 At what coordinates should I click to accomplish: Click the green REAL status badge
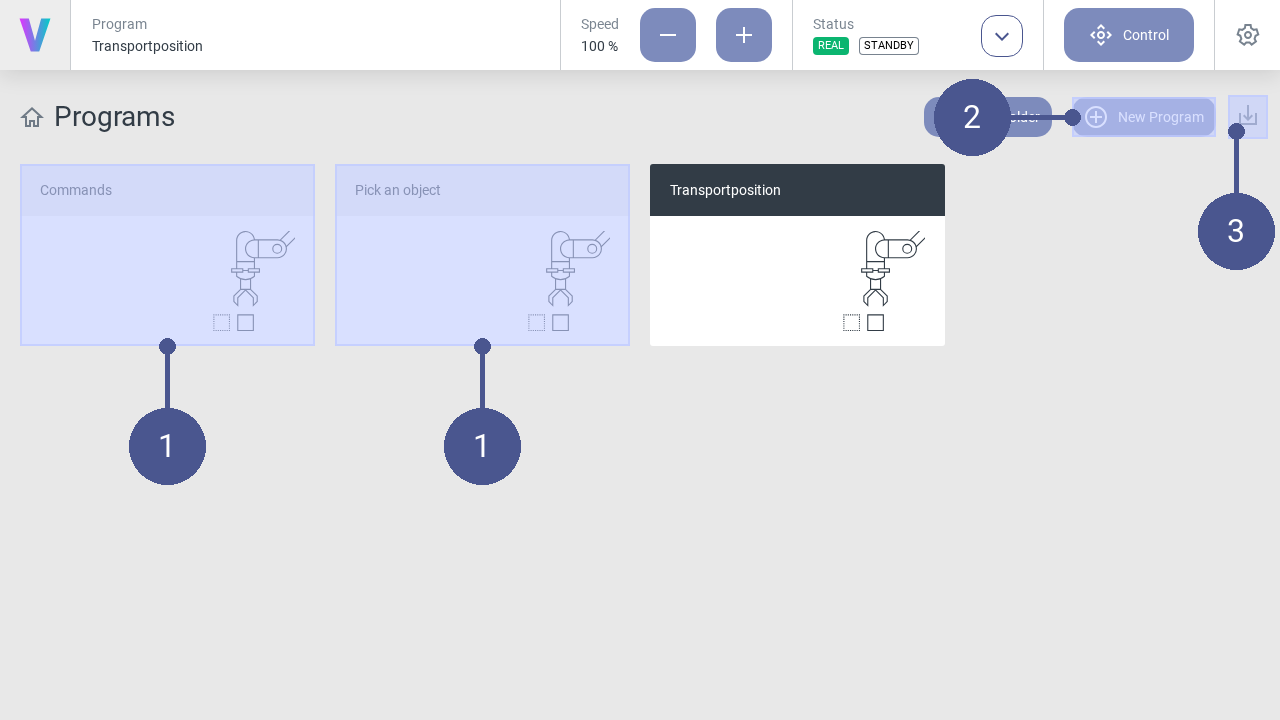[830, 46]
